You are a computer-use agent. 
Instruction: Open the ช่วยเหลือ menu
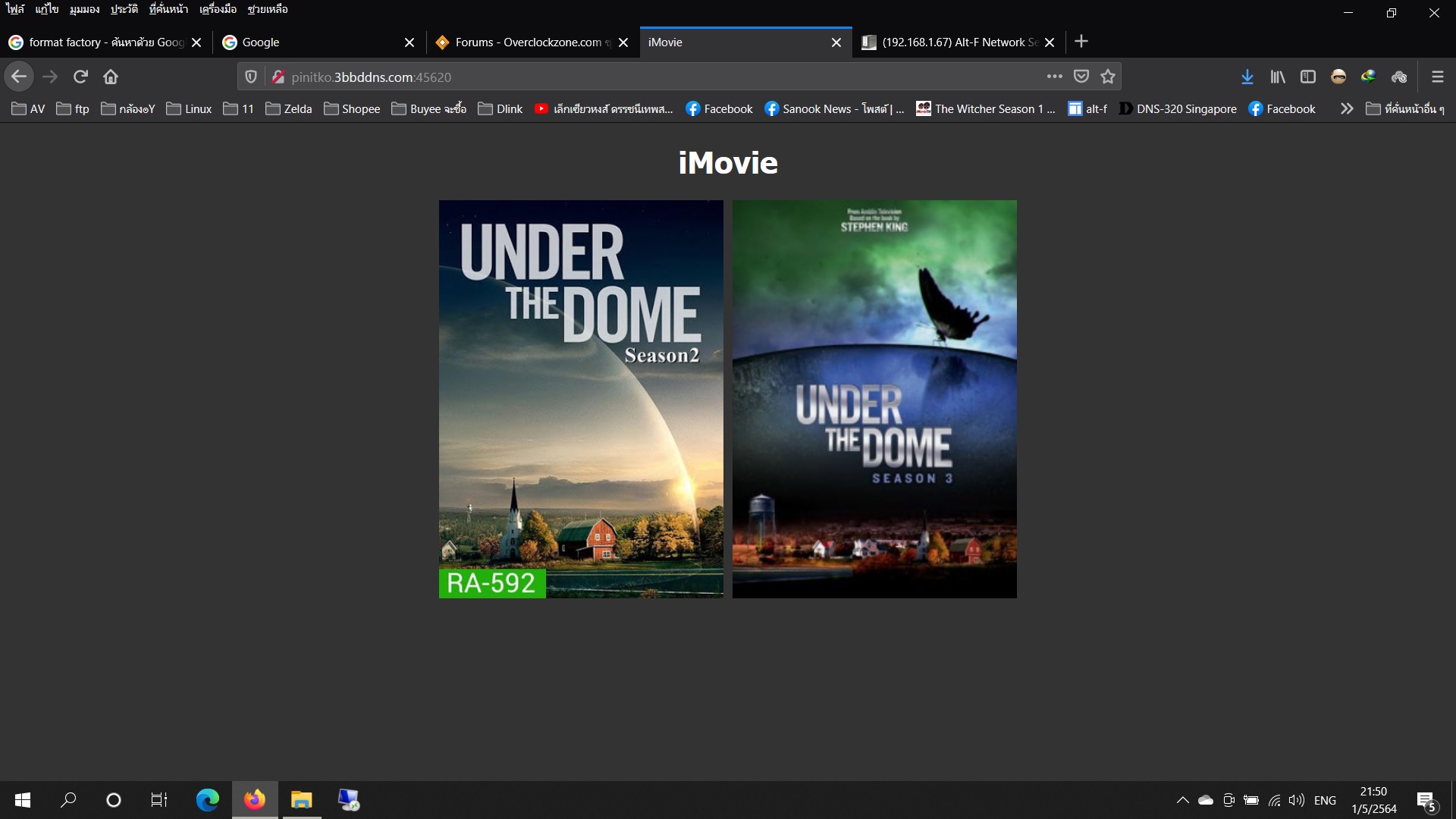point(268,9)
